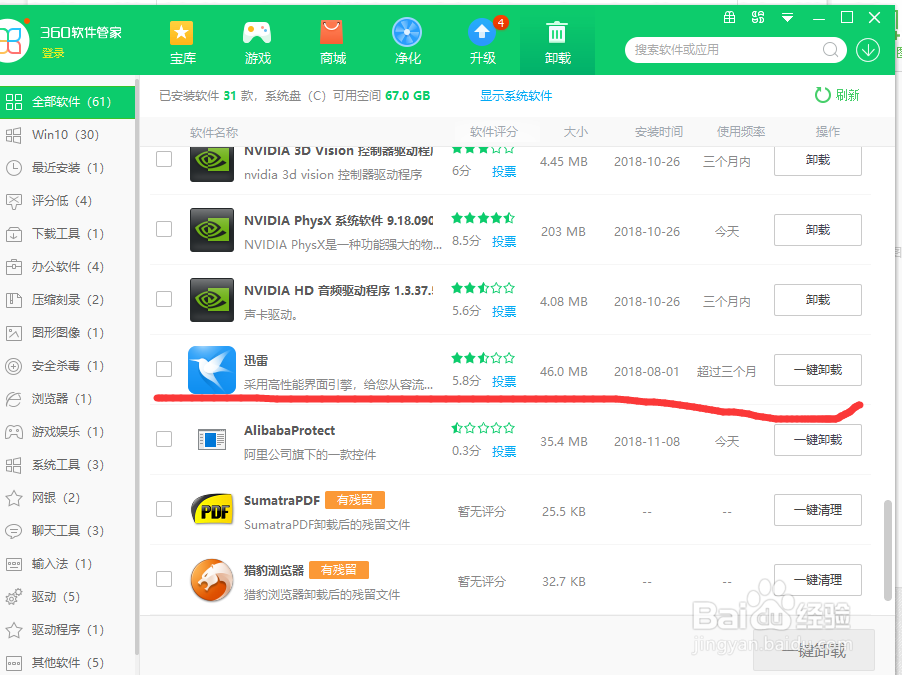Click 卸载 for NVIDIA 3D Vision

pyautogui.click(x=817, y=160)
